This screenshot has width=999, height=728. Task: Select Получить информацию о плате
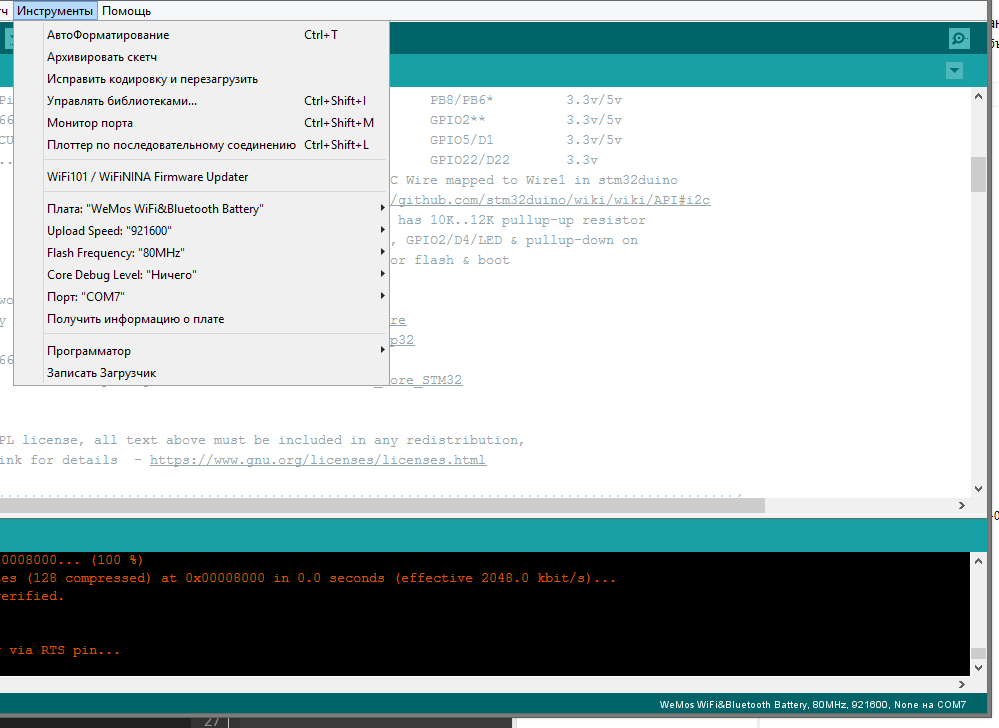coord(201,319)
